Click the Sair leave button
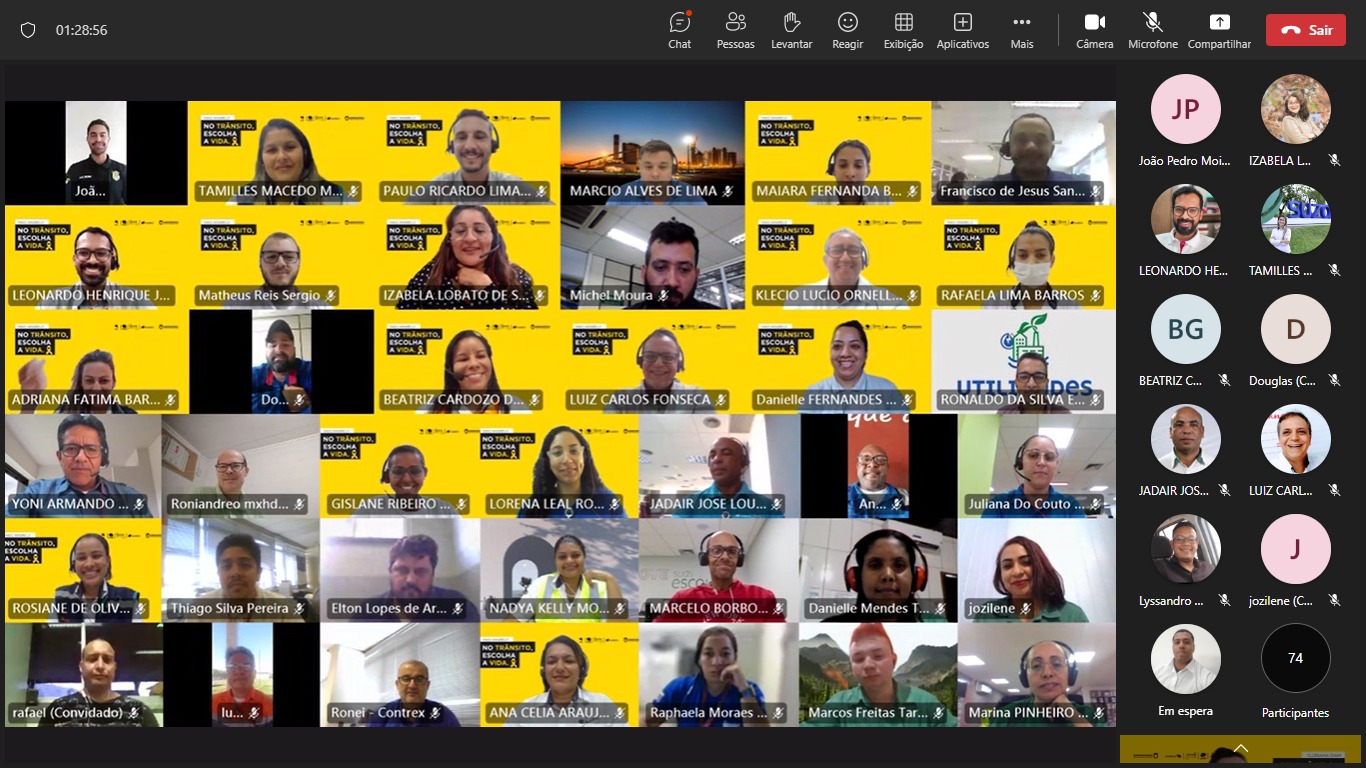This screenshot has width=1366, height=768. point(1305,30)
